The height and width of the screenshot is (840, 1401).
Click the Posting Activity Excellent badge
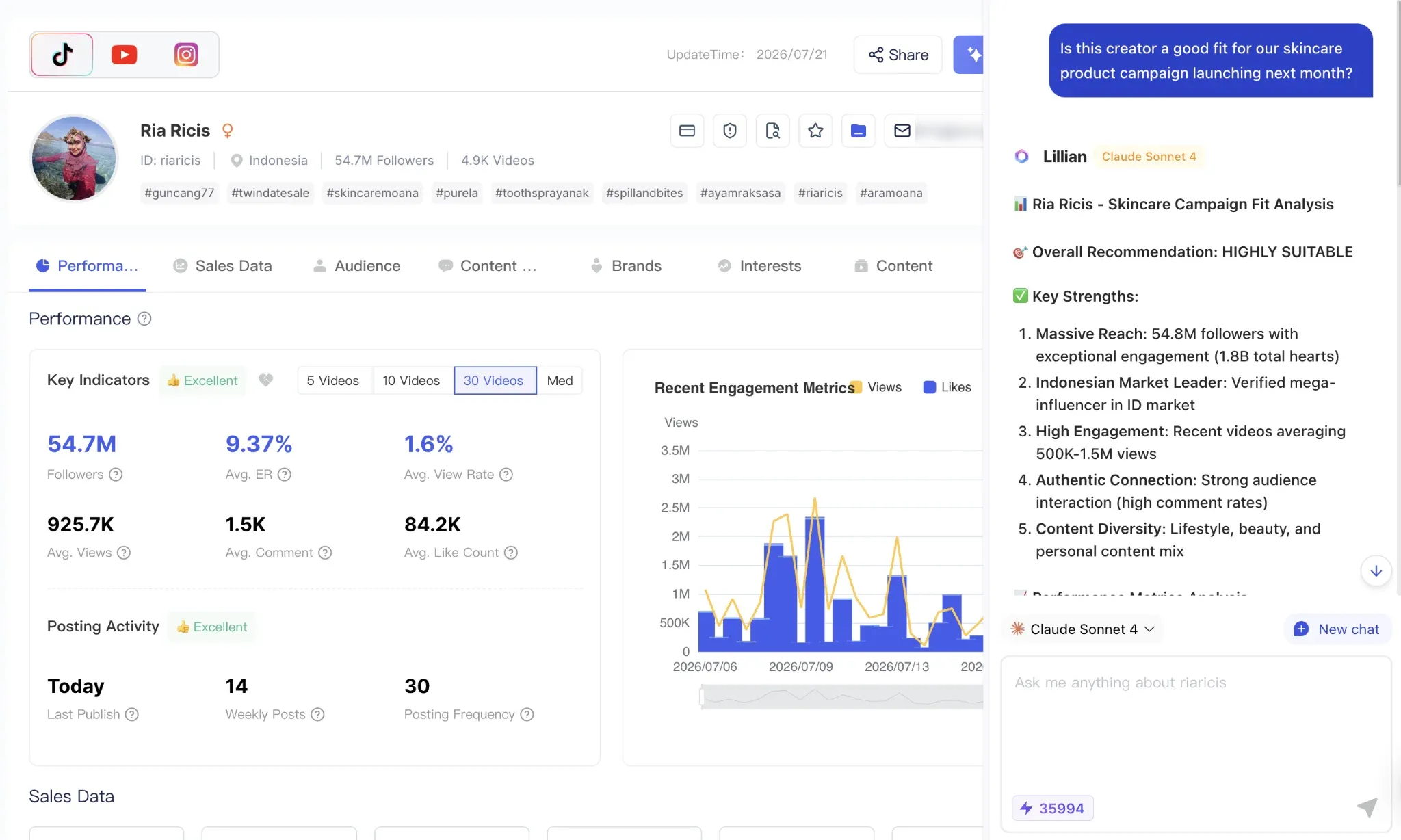click(x=212, y=627)
